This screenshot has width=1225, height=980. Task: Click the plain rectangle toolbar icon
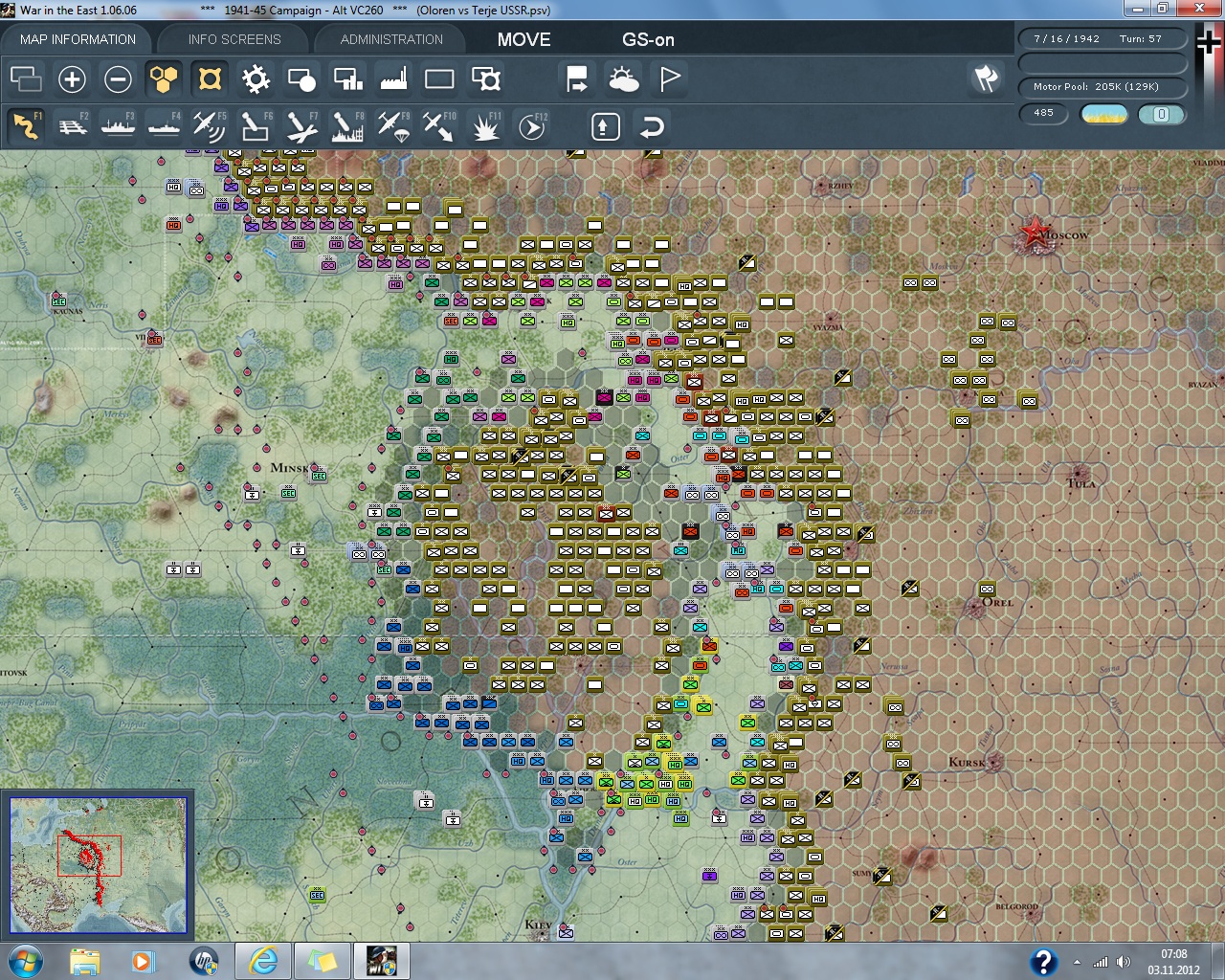click(x=439, y=79)
